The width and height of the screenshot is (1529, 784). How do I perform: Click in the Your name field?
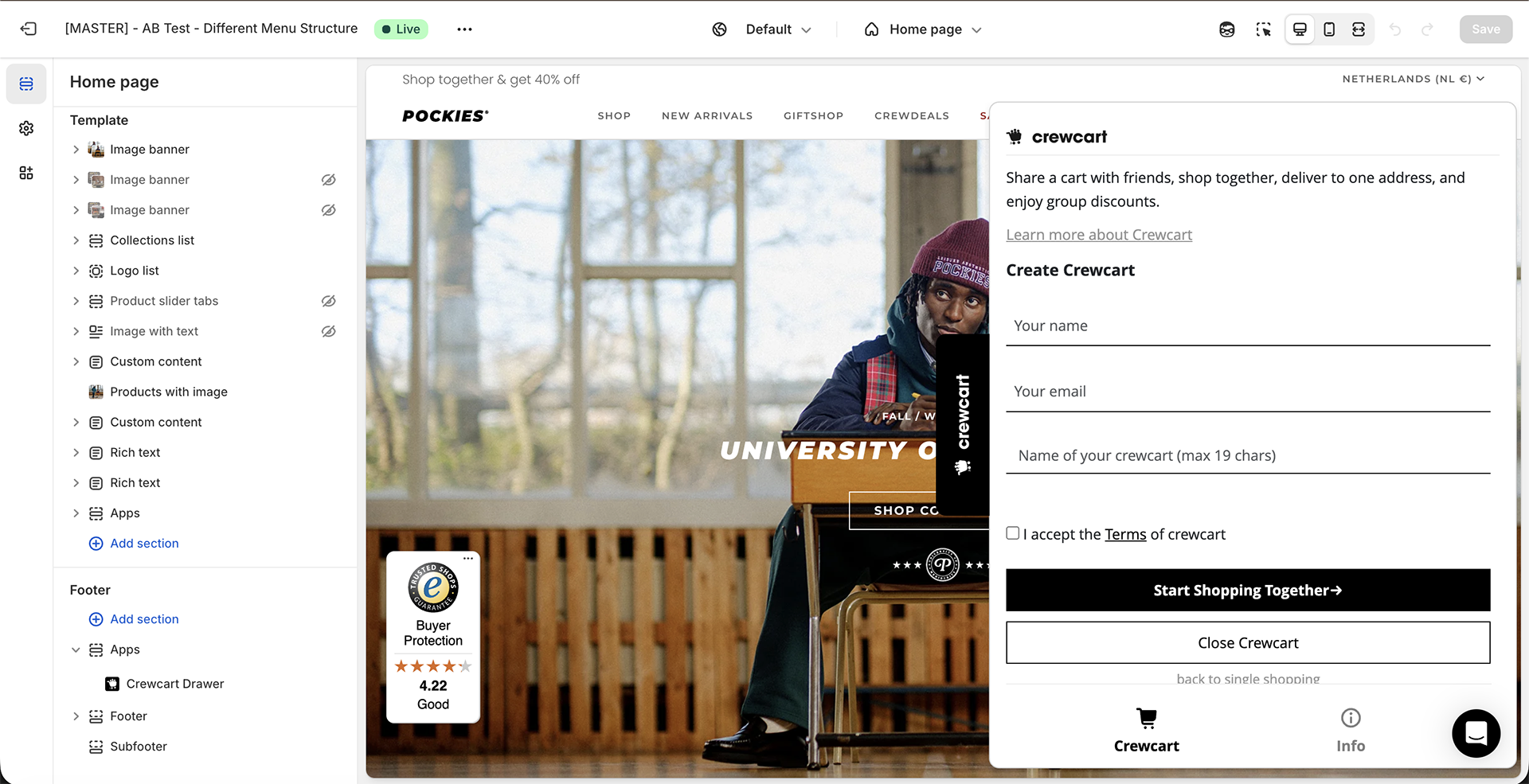pyautogui.click(x=1248, y=326)
